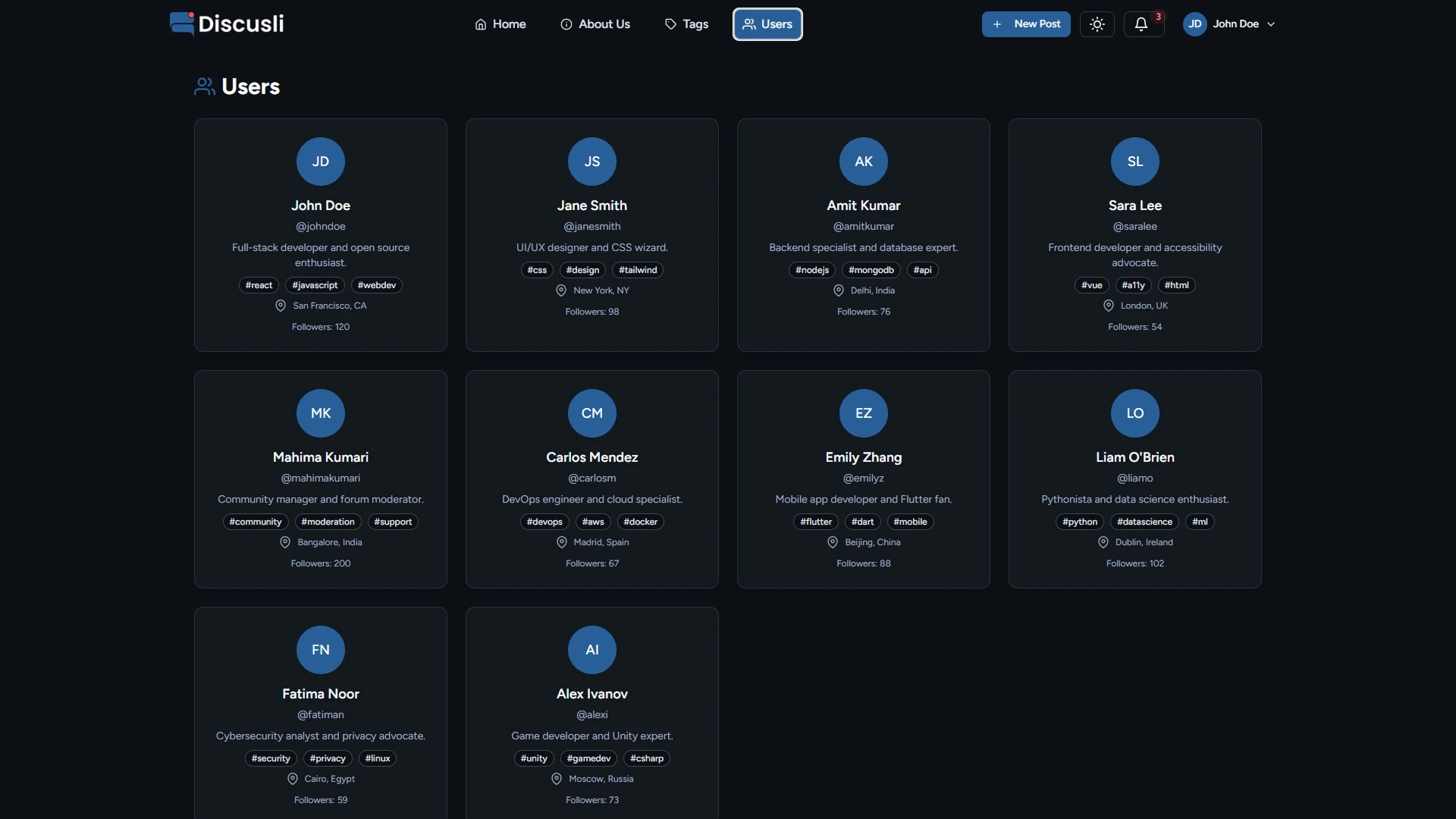The image size is (1456, 819).
Task: Go to the Home menu item
Action: [500, 24]
